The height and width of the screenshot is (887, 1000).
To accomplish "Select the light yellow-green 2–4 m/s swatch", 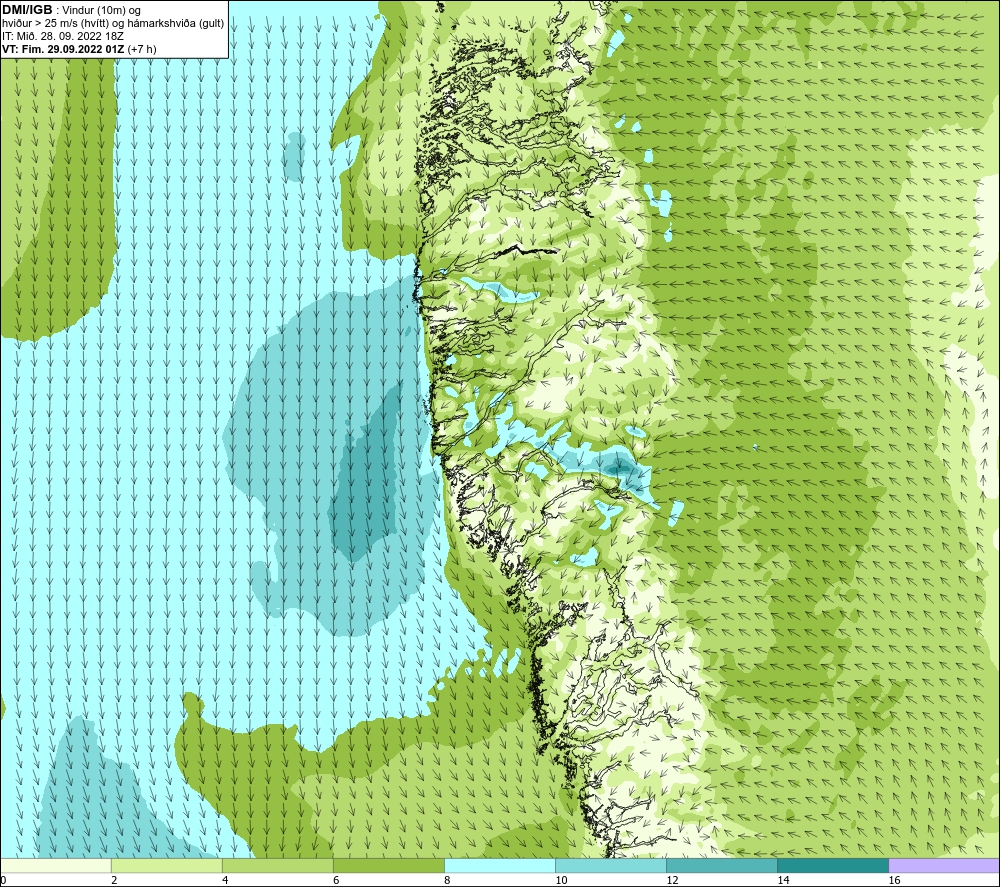I will (x=166, y=865).
